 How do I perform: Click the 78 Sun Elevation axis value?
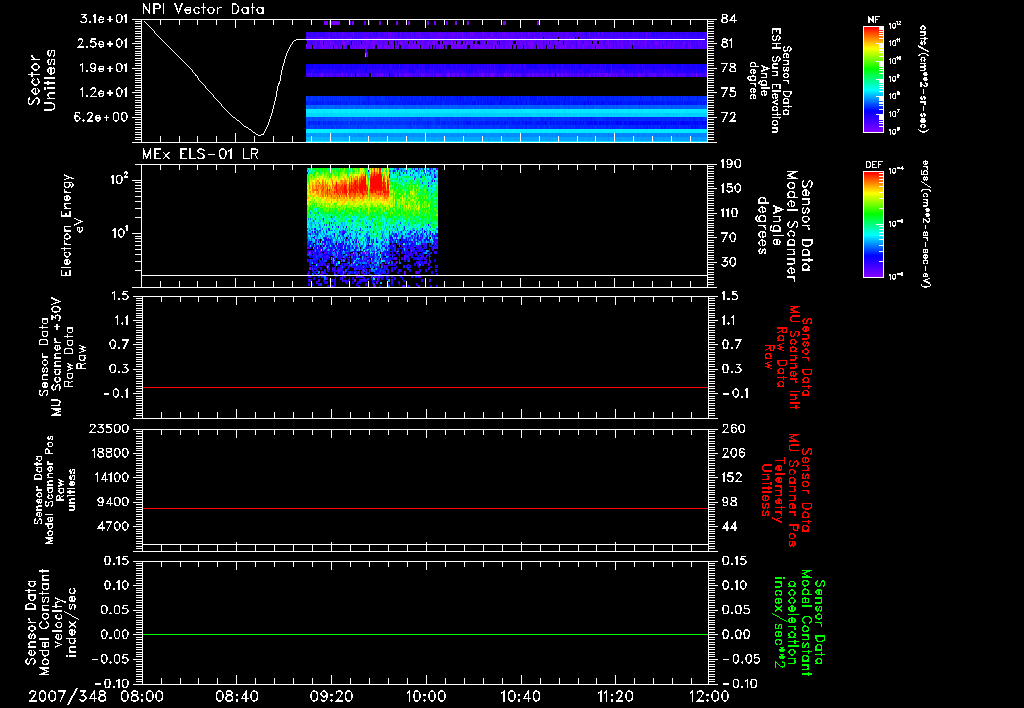(728, 68)
